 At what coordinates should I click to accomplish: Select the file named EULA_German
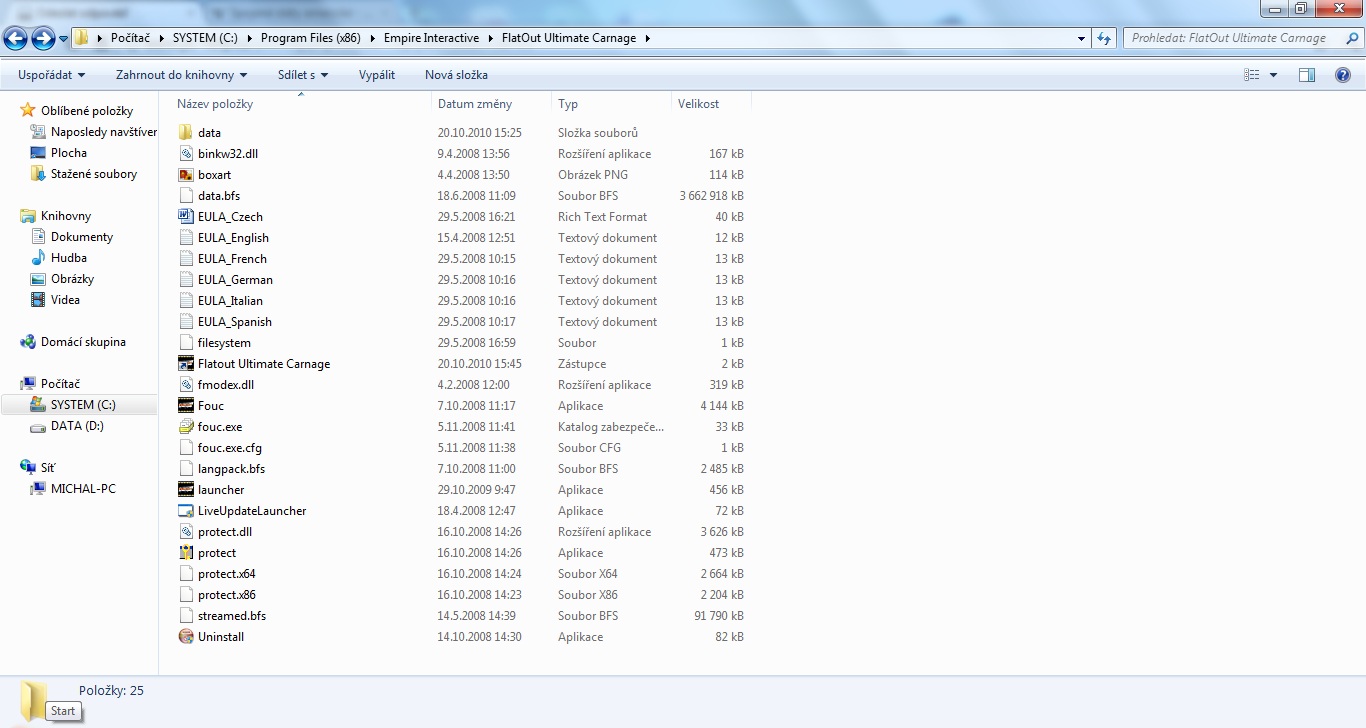(235, 280)
